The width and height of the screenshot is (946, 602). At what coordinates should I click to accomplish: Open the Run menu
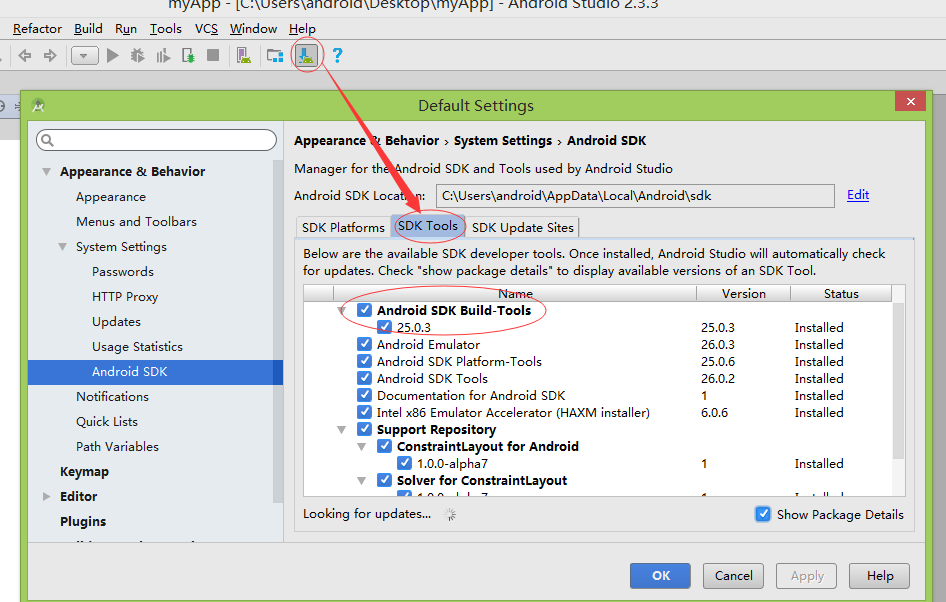pos(126,29)
